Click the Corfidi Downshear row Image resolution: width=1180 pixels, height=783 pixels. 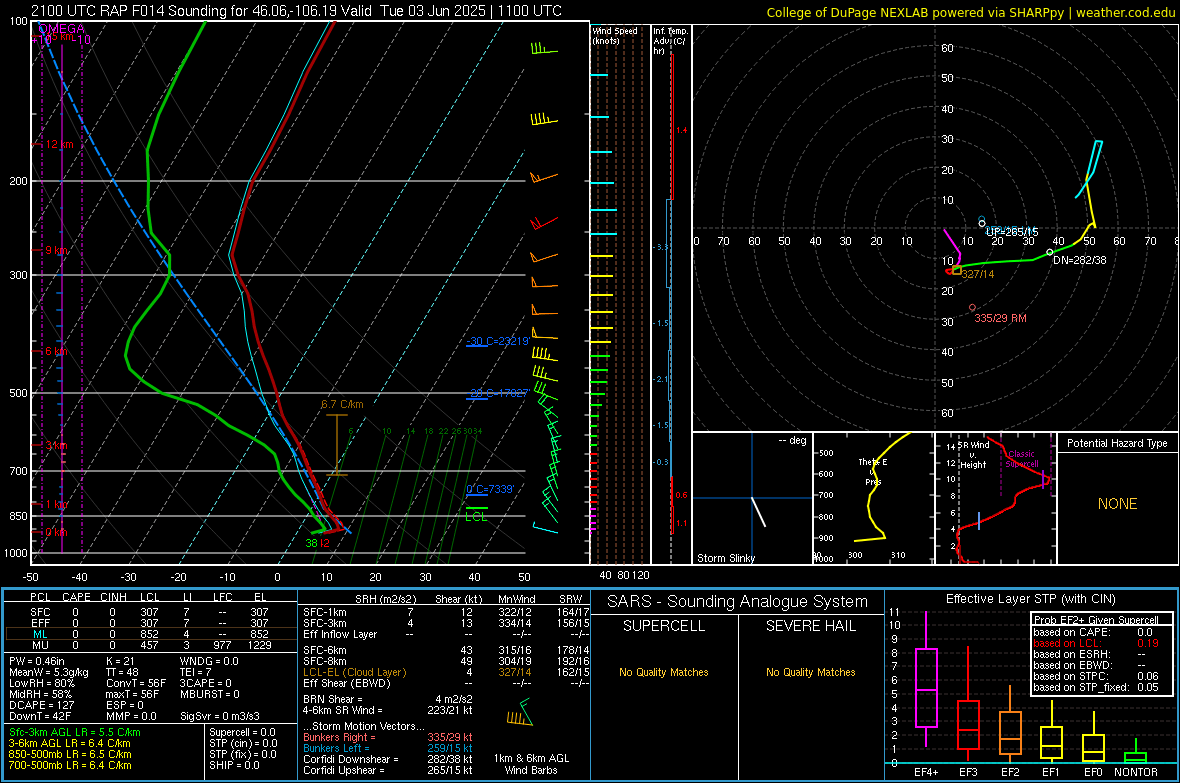[x=388, y=759]
